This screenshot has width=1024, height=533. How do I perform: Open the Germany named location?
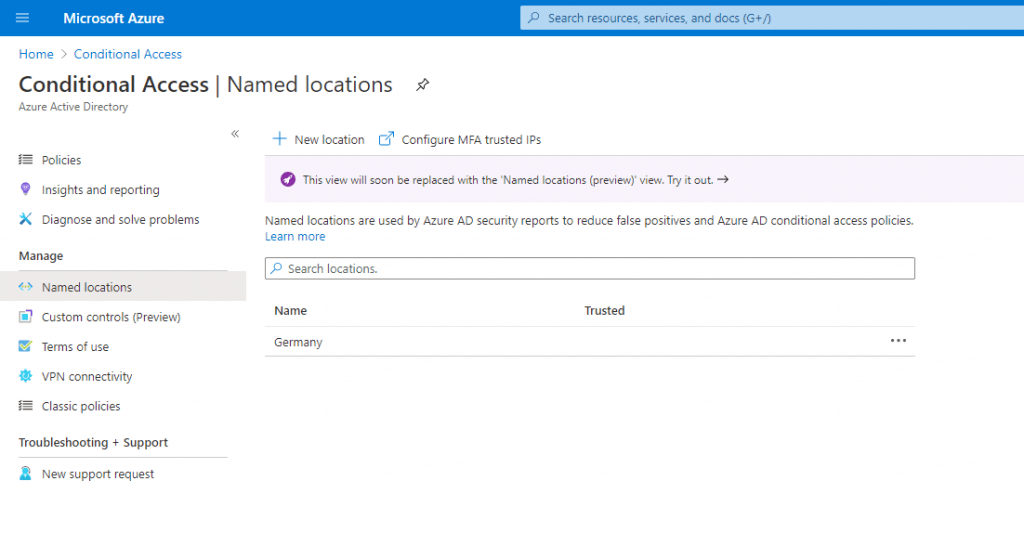(x=298, y=342)
